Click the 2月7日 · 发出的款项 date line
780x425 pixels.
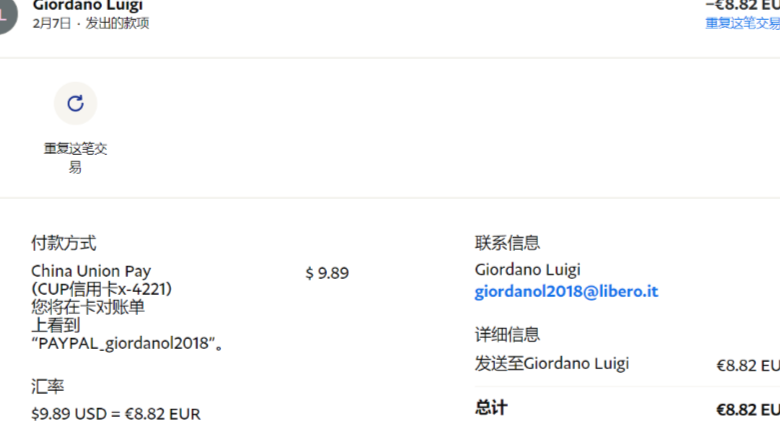(x=90, y=23)
